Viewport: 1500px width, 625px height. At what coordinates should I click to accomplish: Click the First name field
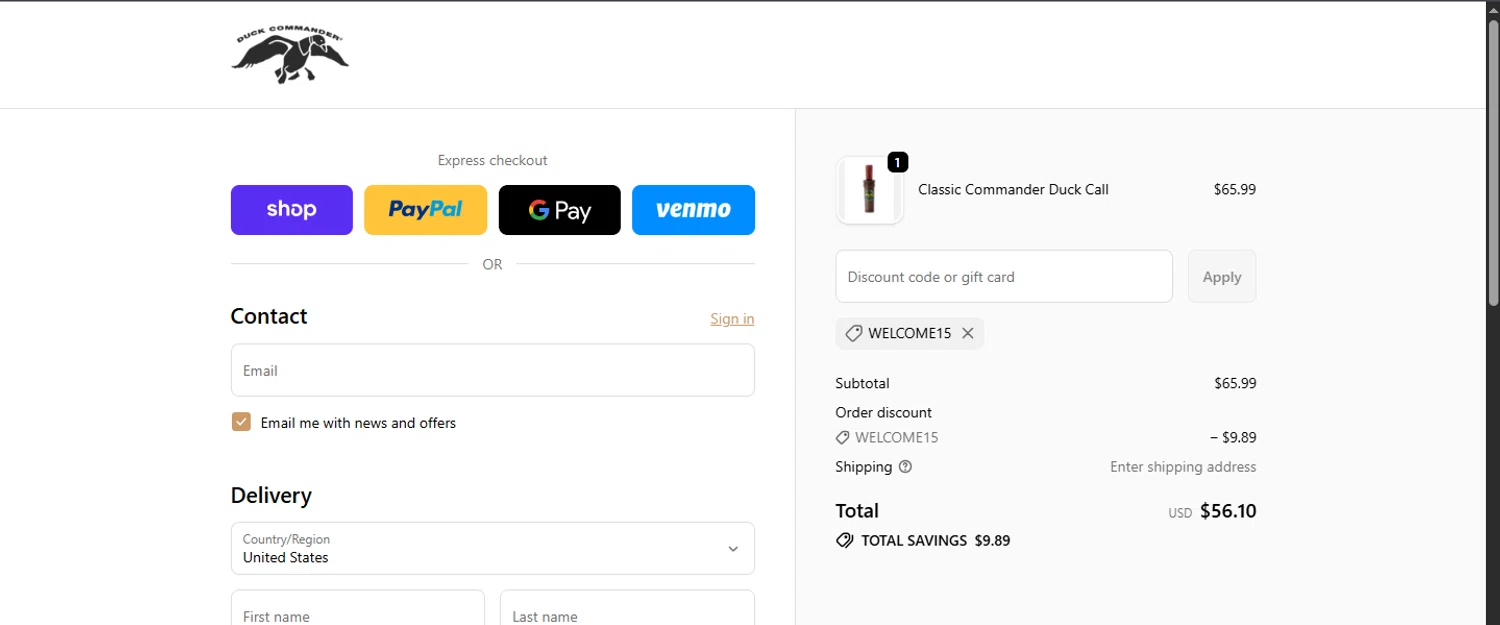358,608
